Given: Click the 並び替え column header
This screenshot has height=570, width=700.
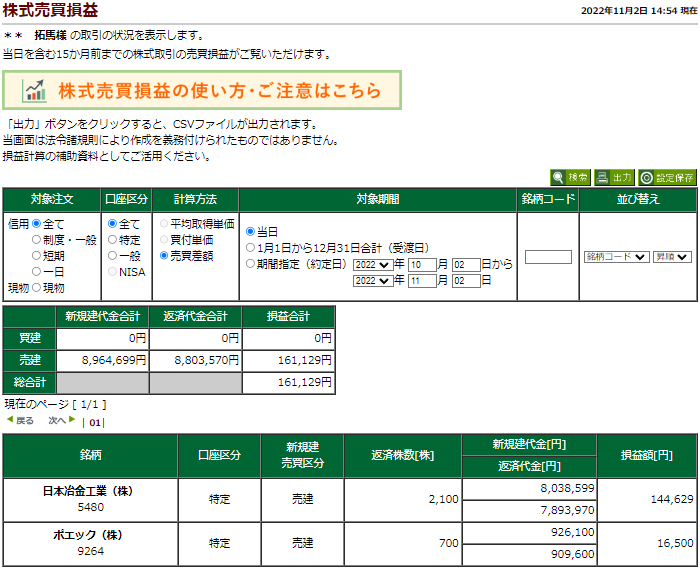Looking at the screenshot, I should [638, 200].
